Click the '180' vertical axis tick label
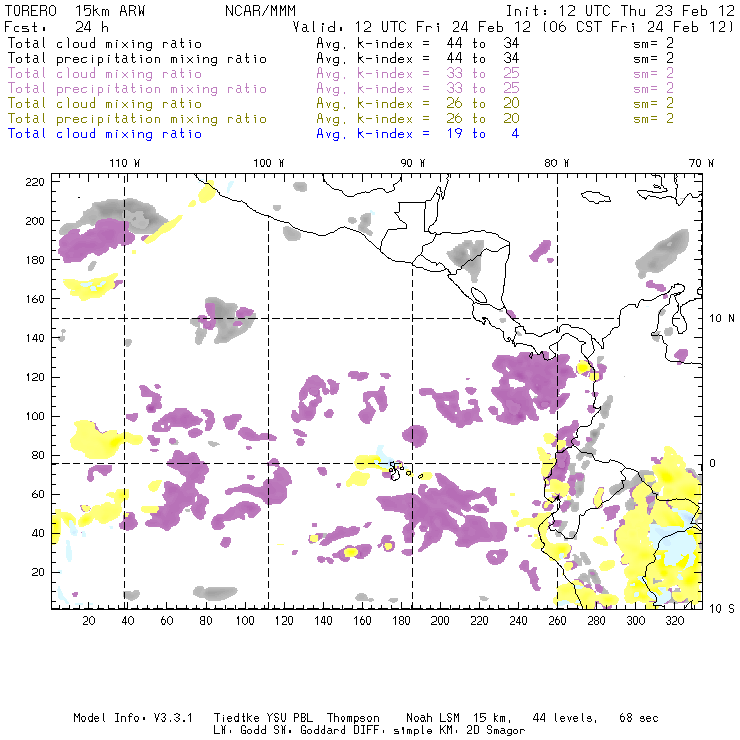 tap(35, 260)
